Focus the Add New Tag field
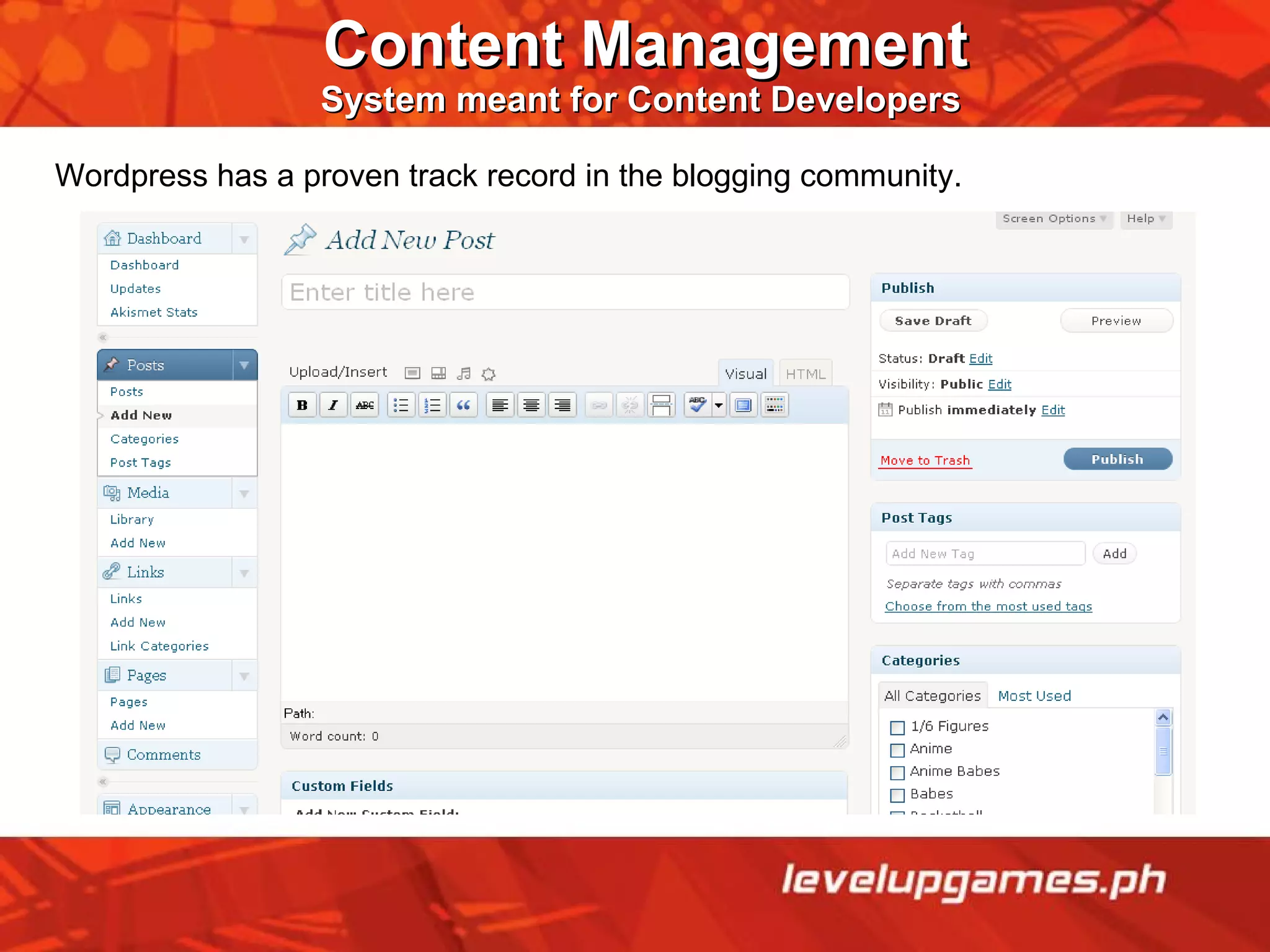The width and height of the screenshot is (1270, 952). click(985, 553)
